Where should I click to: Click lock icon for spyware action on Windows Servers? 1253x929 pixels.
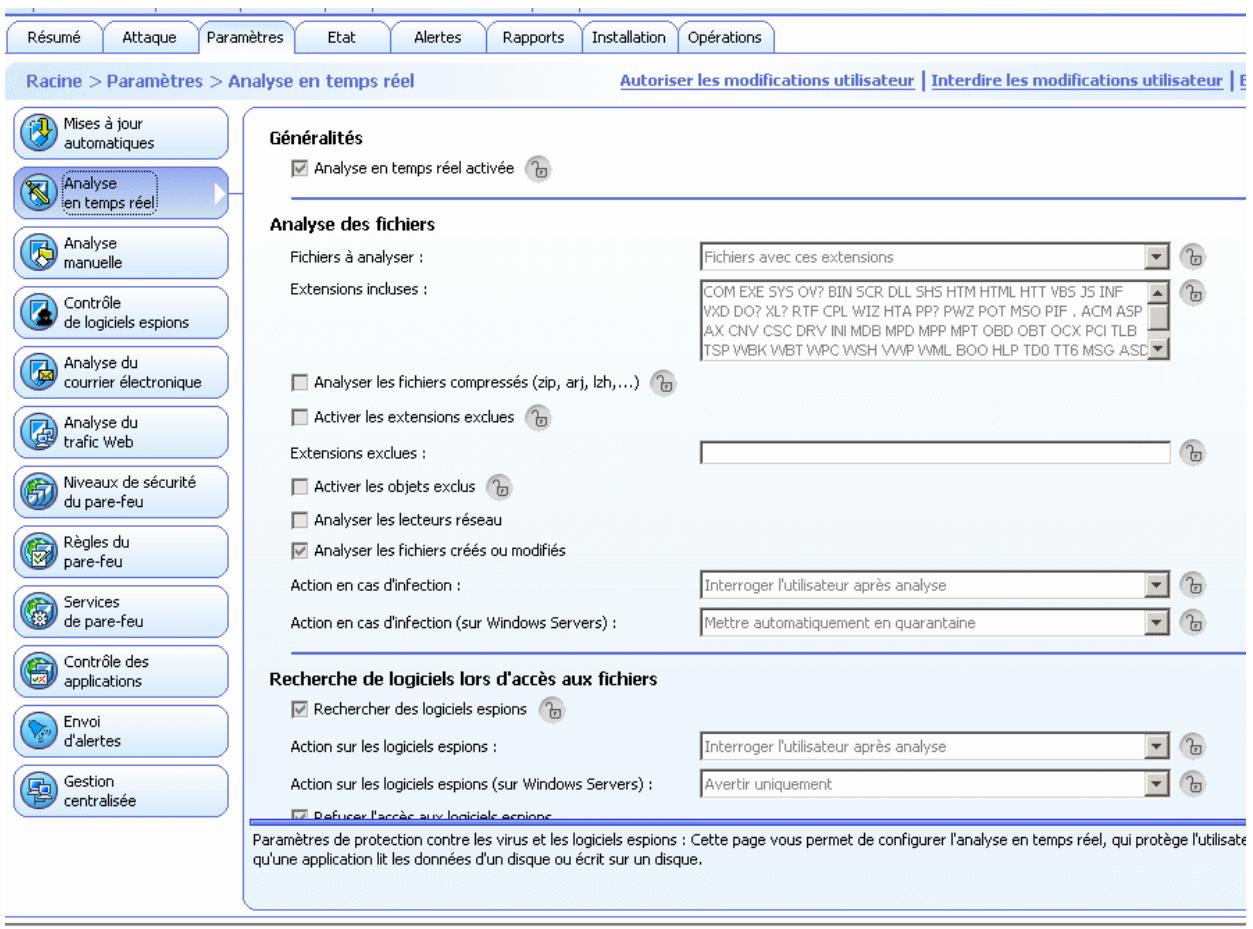coord(1190,785)
